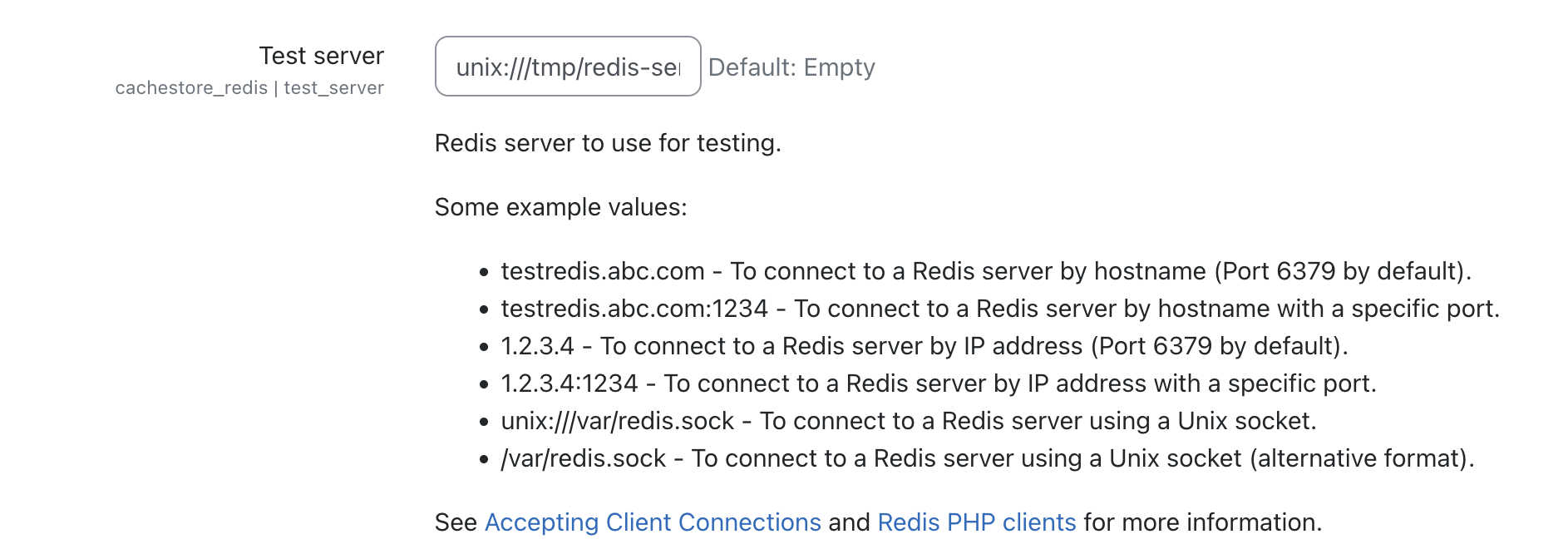Select the '1.2.3.4' IP address example line
This screenshot has height=559, width=1568.
(x=925, y=346)
